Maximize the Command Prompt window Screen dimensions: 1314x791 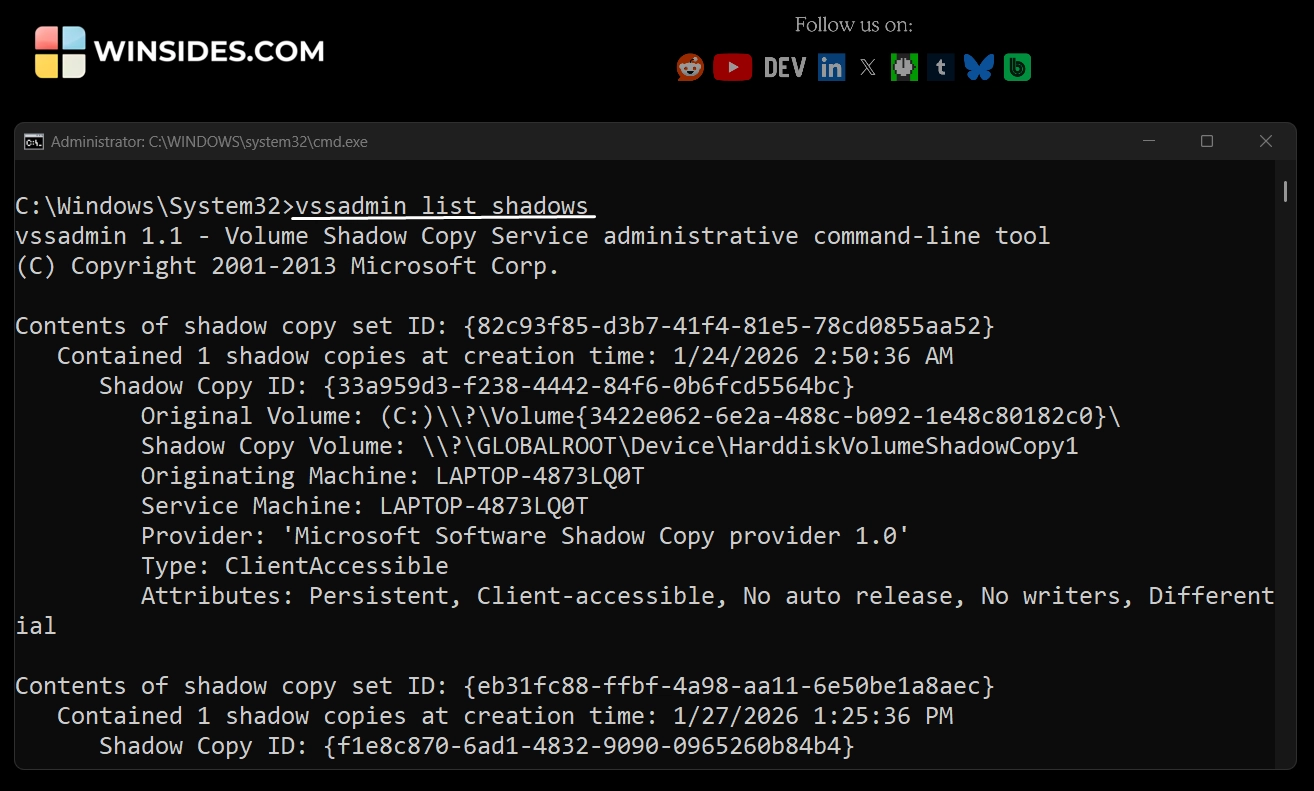tap(1207, 142)
